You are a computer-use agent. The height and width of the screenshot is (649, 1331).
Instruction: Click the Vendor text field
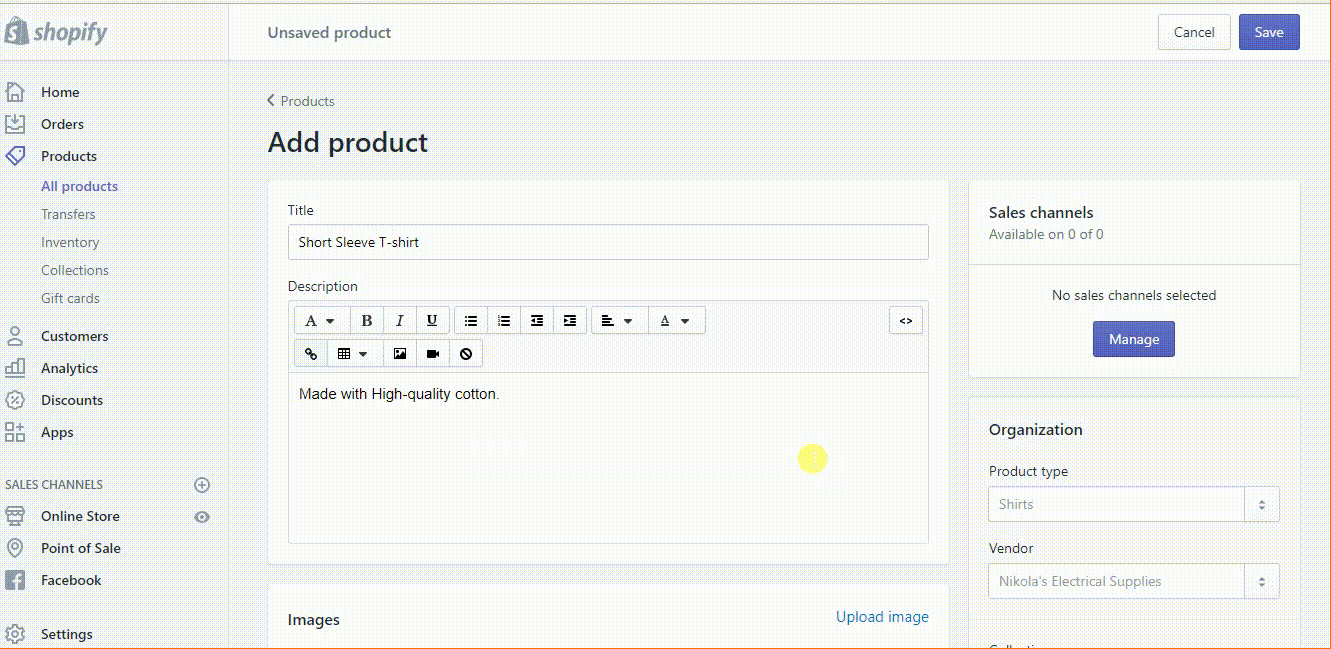(1116, 582)
